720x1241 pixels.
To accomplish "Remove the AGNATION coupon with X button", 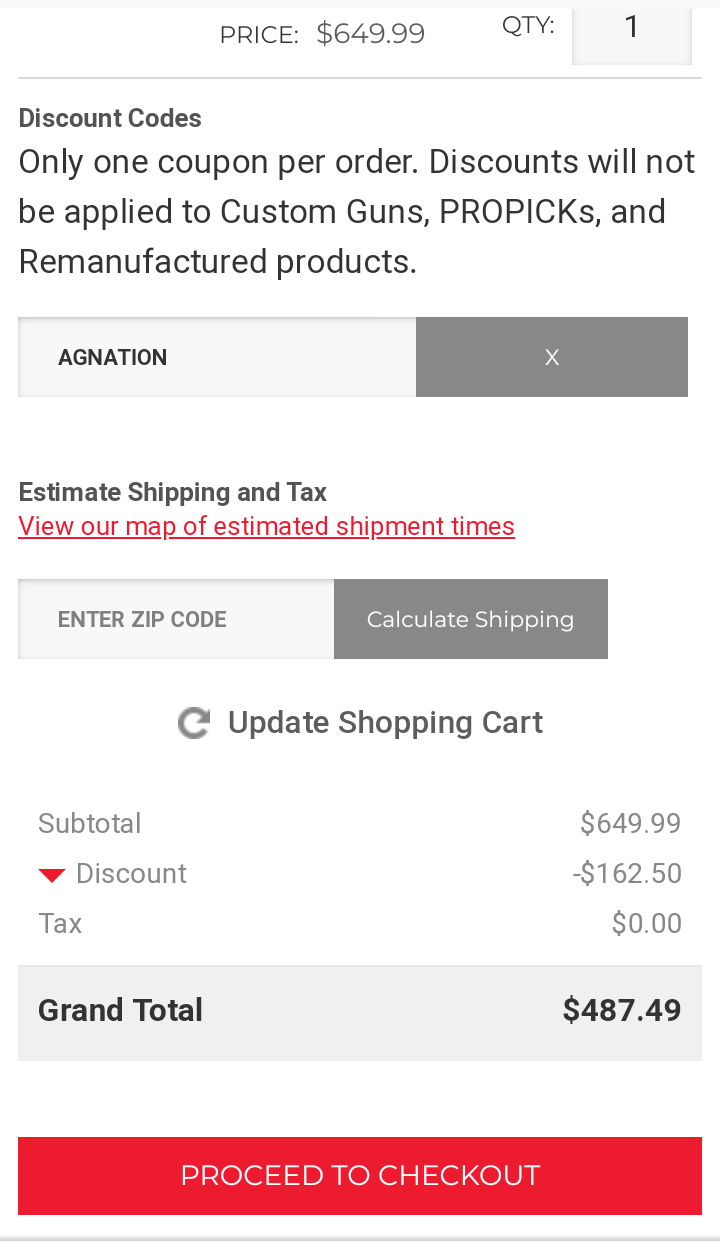I will click(x=552, y=357).
